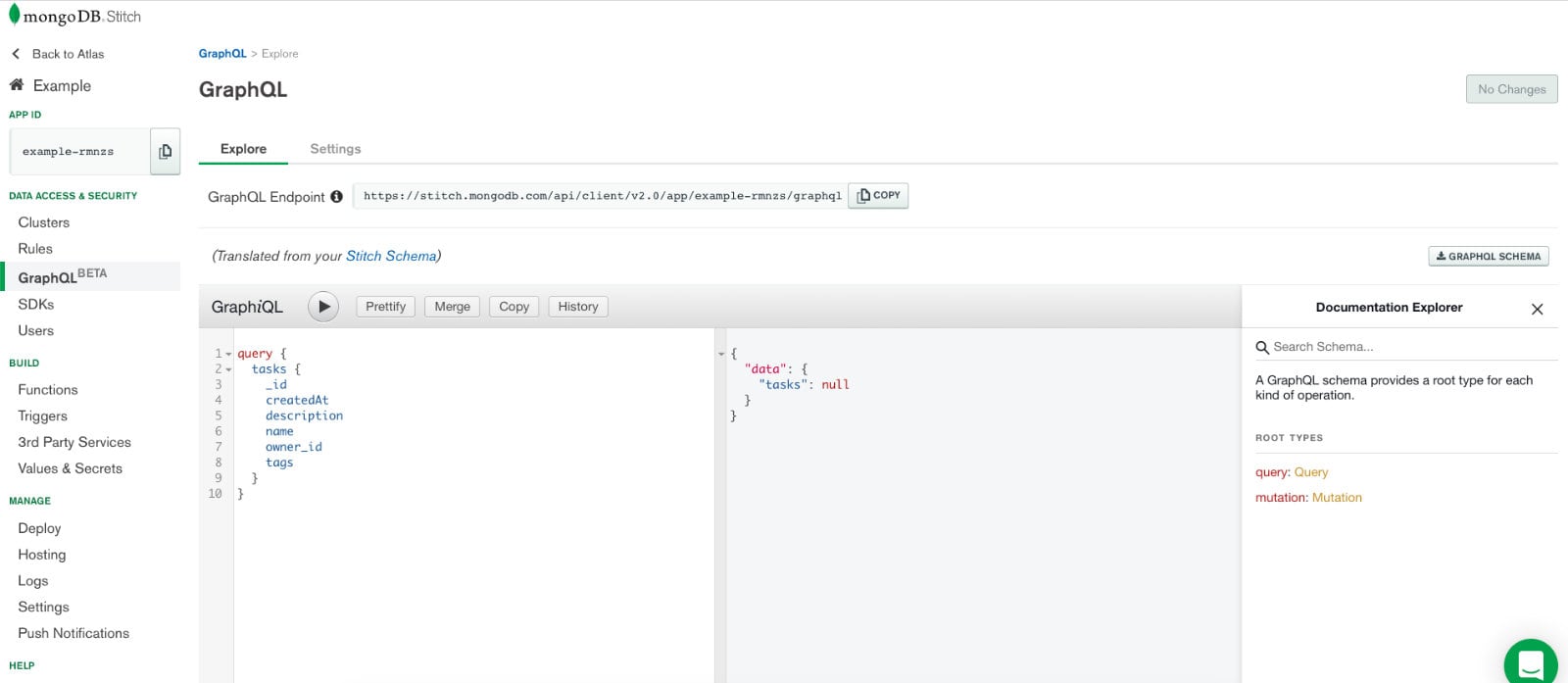1568x683 pixels.
Task: Click Back to Atlas link
Action: [x=68, y=54]
